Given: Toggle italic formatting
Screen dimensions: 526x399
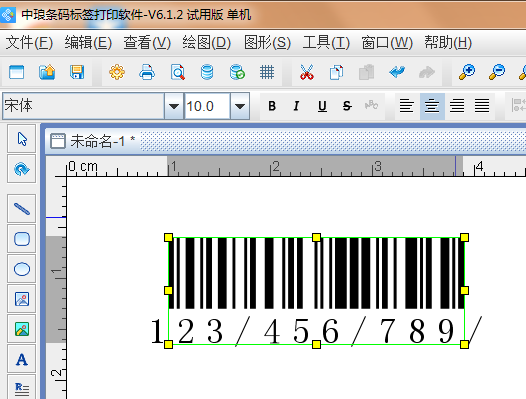Looking at the screenshot, I should (x=296, y=106).
